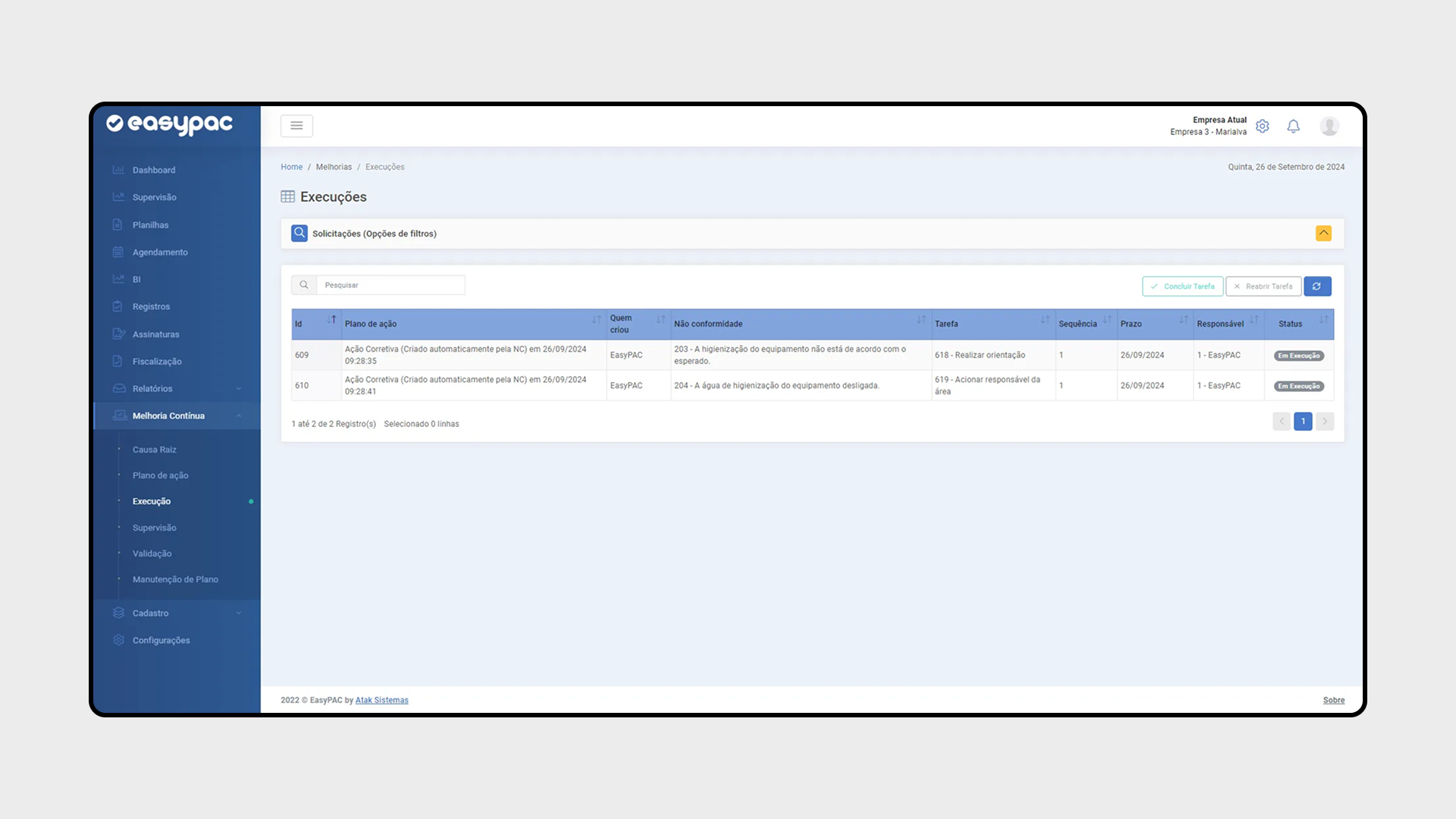Screen dimensions: 1456x819
Task: Select Execução submenu item
Action: coord(152,501)
